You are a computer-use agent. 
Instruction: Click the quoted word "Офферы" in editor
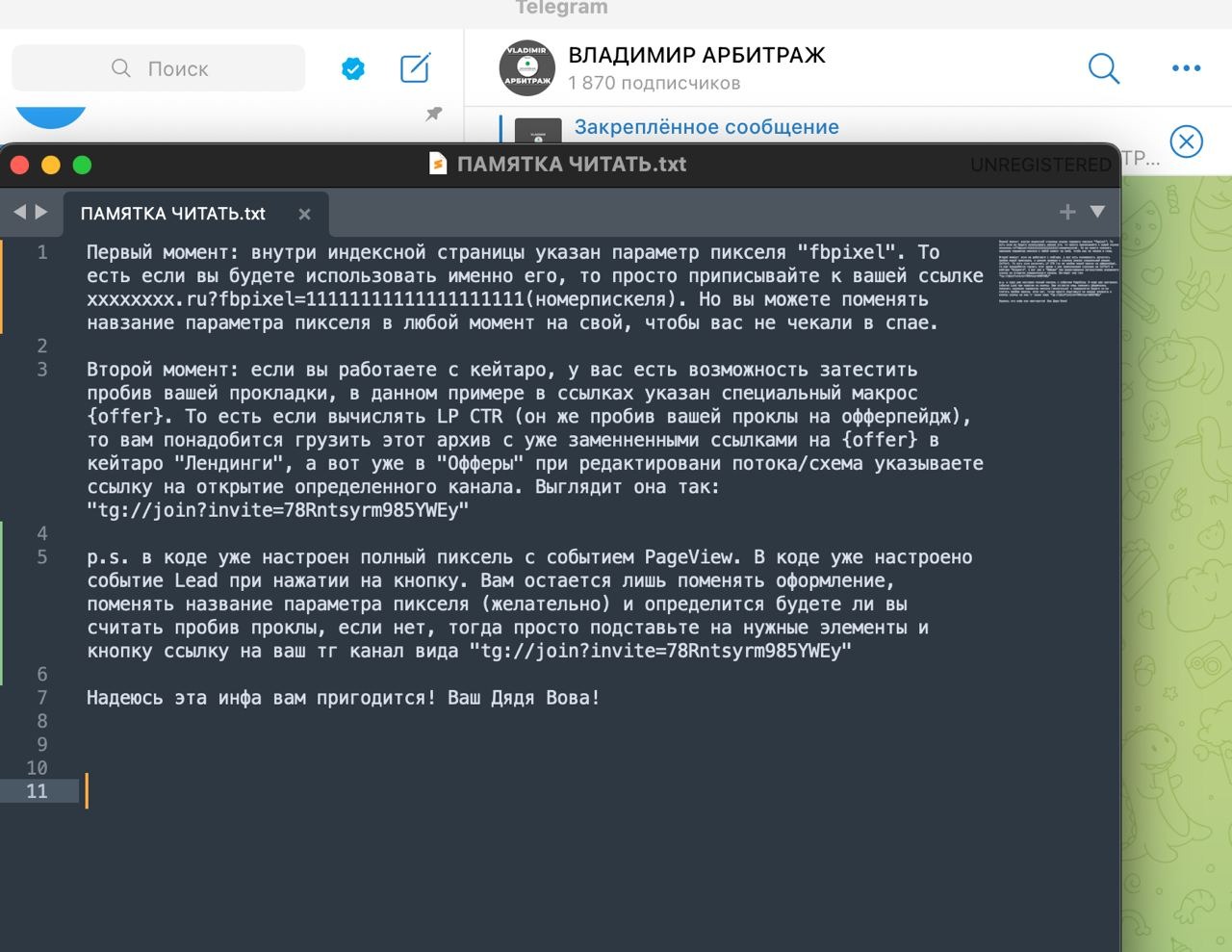tap(480, 464)
